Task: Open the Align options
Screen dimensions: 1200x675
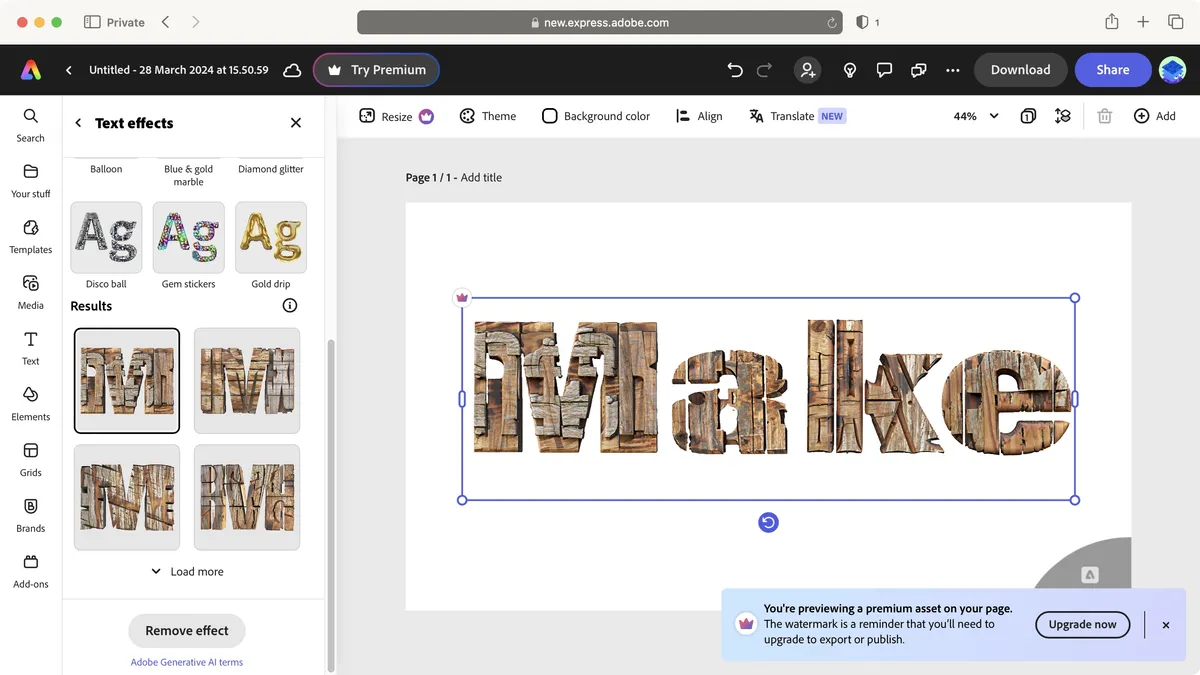Action: point(699,116)
